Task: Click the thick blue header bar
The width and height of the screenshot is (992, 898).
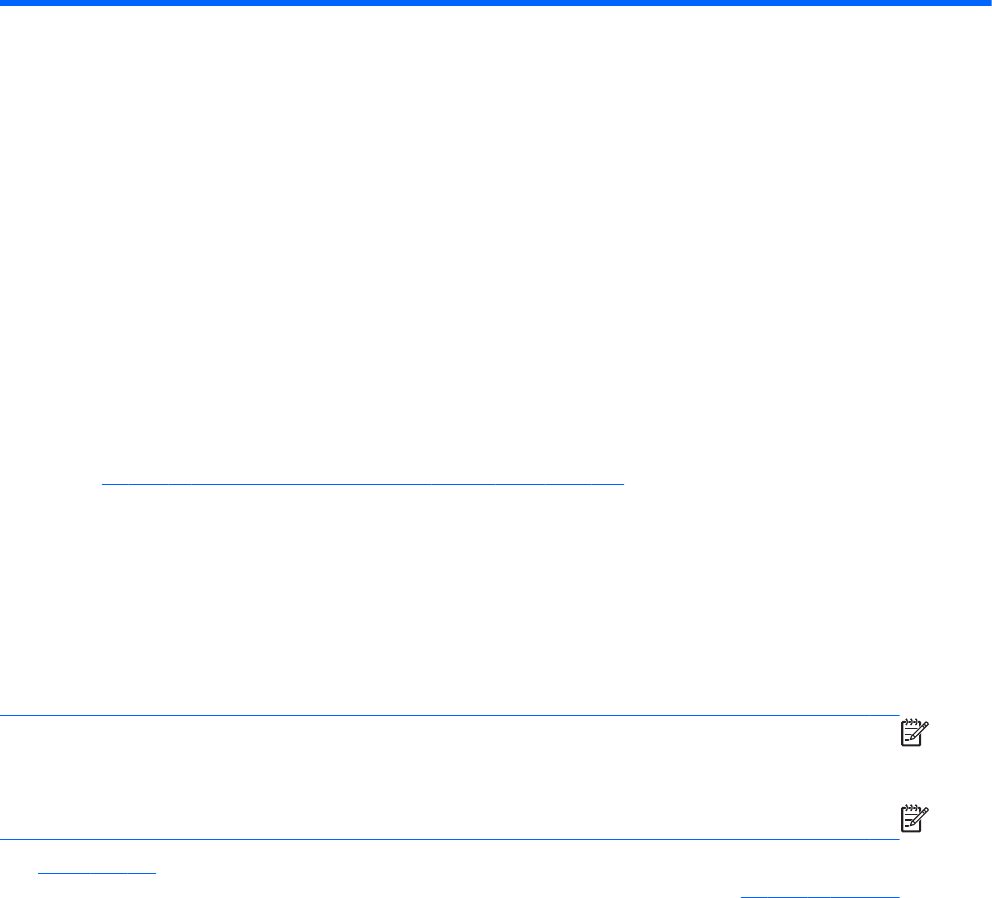Action: click(x=496, y=3)
